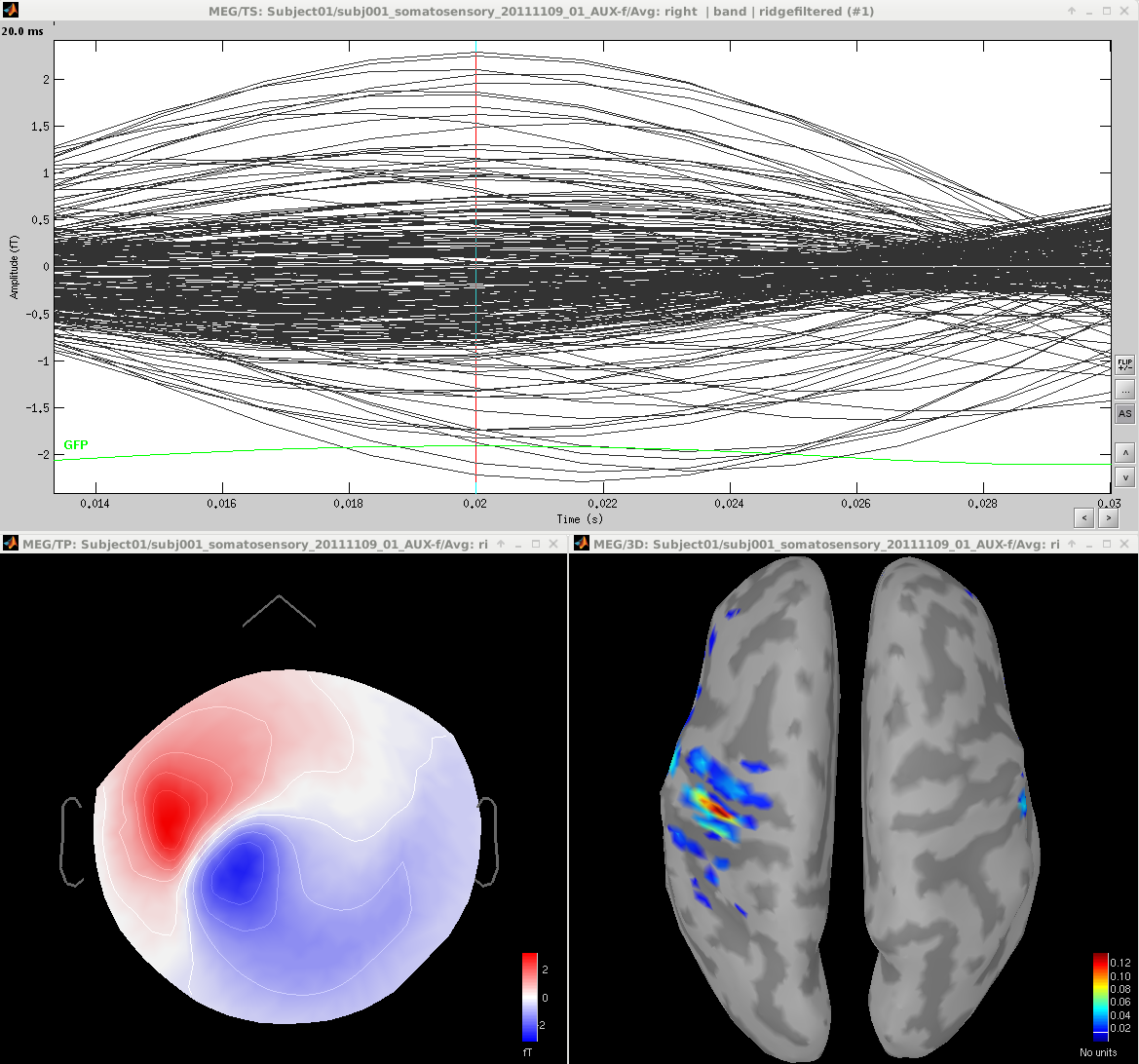The width and height of the screenshot is (1139, 1064).
Task: Click the MATLAB icon of the MEG/TP window
Action: coord(10,544)
